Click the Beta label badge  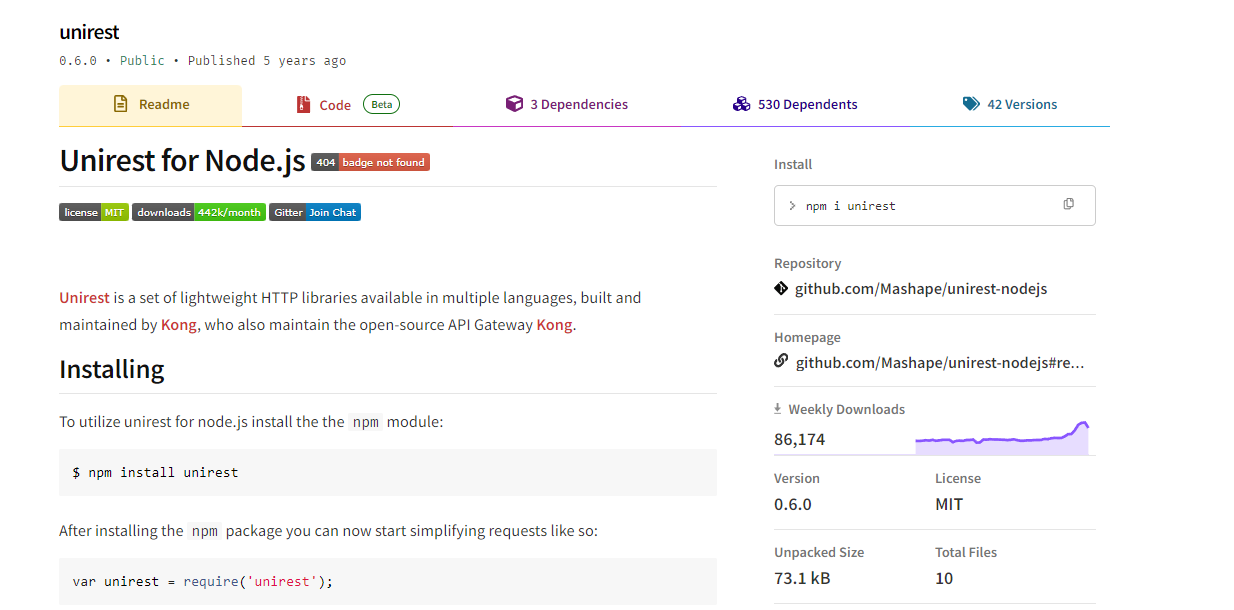point(381,104)
